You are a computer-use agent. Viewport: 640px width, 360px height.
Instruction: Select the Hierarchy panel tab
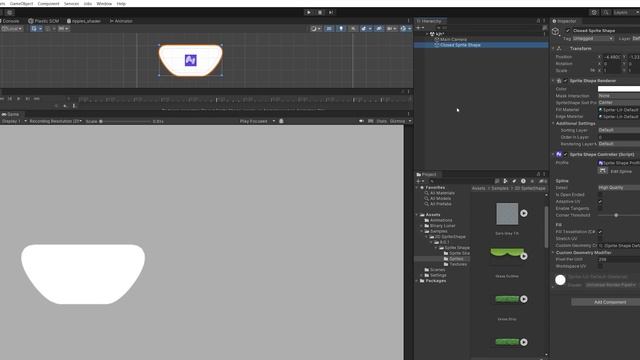(431, 21)
